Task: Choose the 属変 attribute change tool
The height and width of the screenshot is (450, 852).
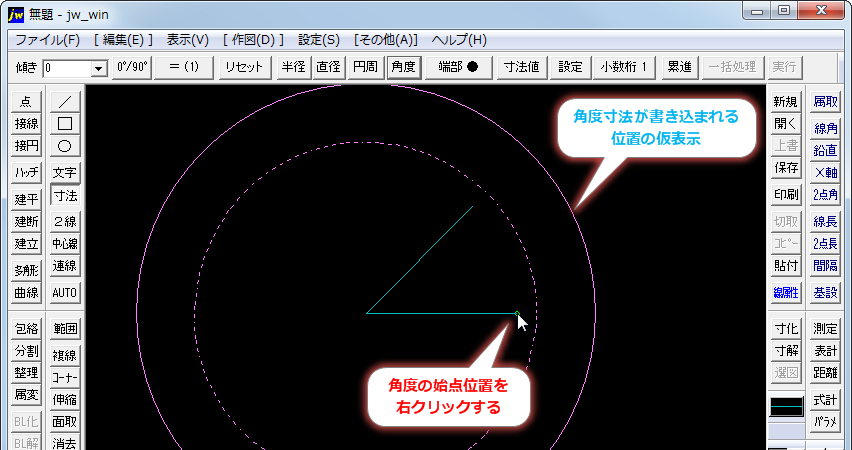Action: pyautogui.click(x=26, y=395)
